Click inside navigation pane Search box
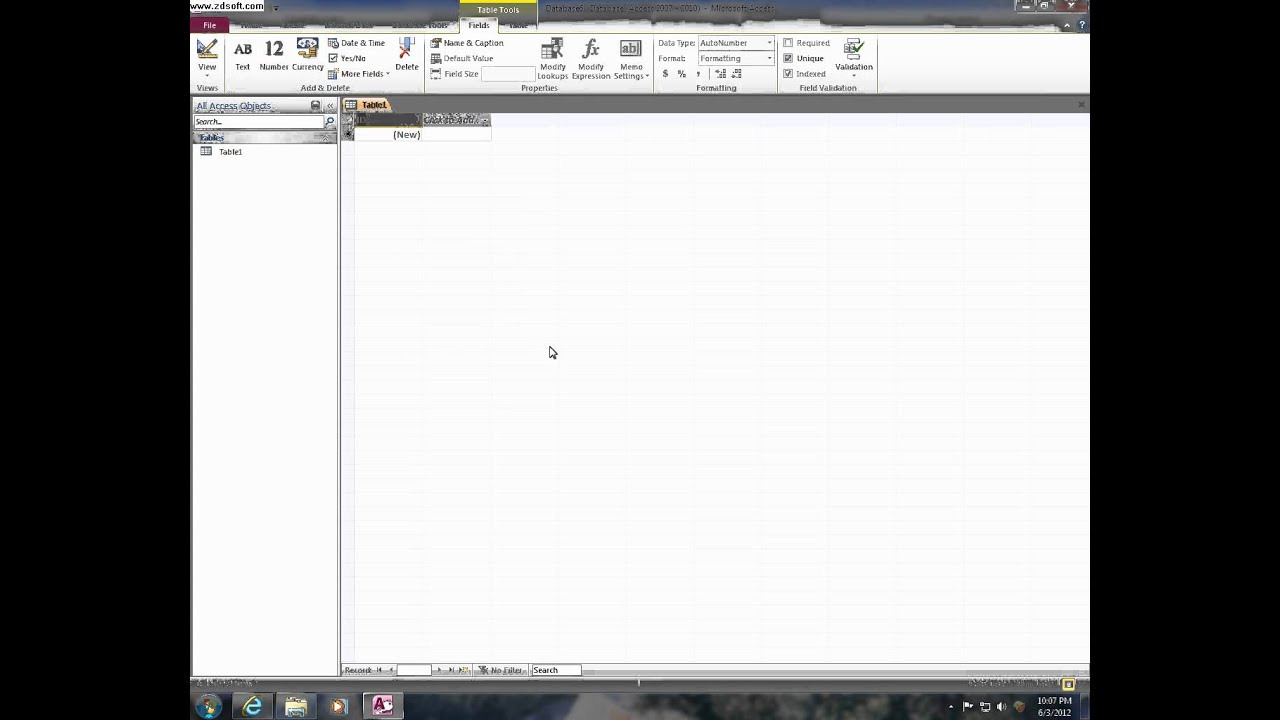The width and height of the screenshot is (1280, 720). coord(258,121)
